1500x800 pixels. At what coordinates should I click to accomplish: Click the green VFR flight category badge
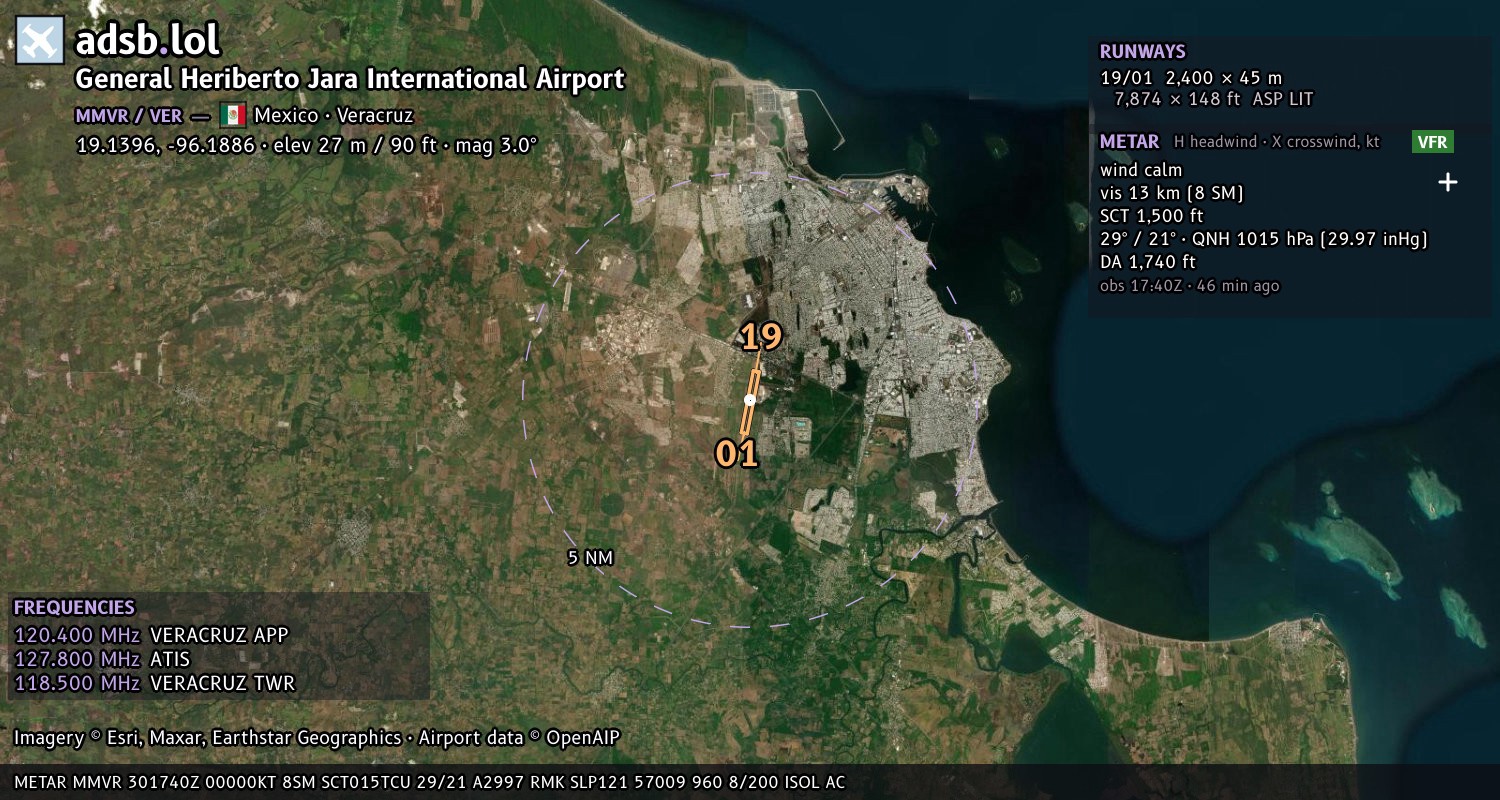(x=1432, y=142)
